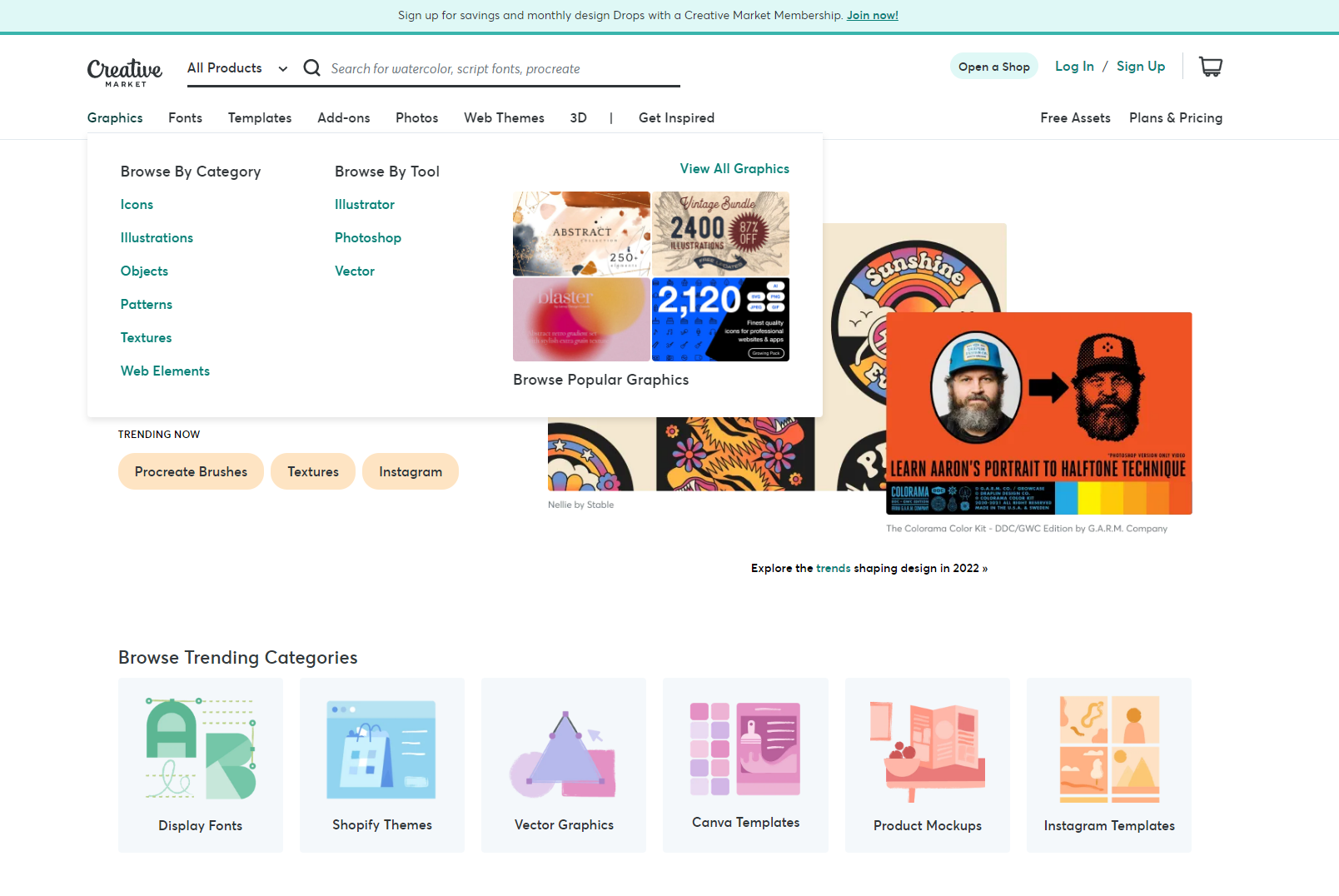1339x896 pixels.
Task: Select Textures in the category list
Action: [x=146, y=338]
